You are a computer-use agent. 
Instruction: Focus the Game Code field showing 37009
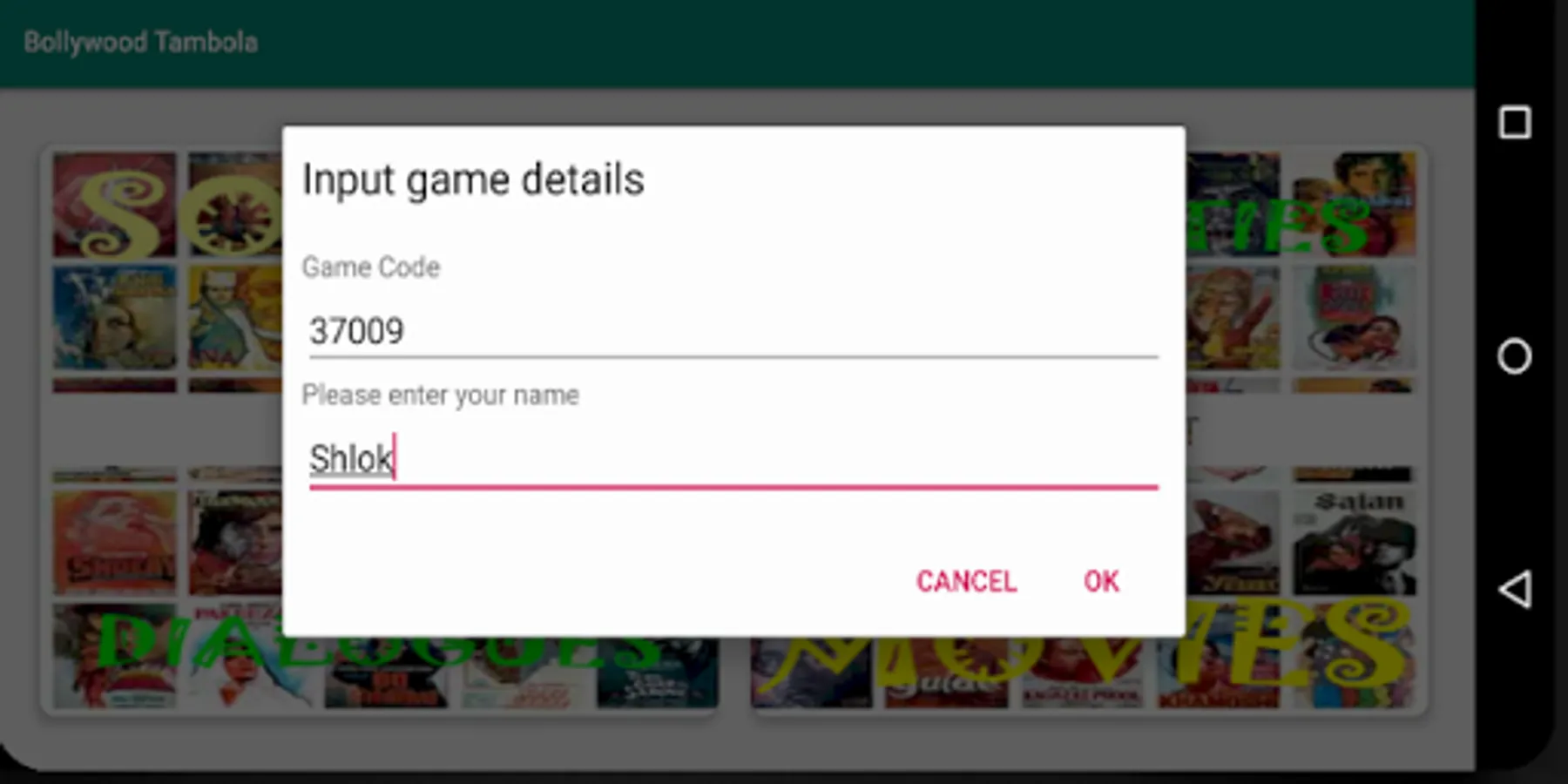[x=733, y=332]
